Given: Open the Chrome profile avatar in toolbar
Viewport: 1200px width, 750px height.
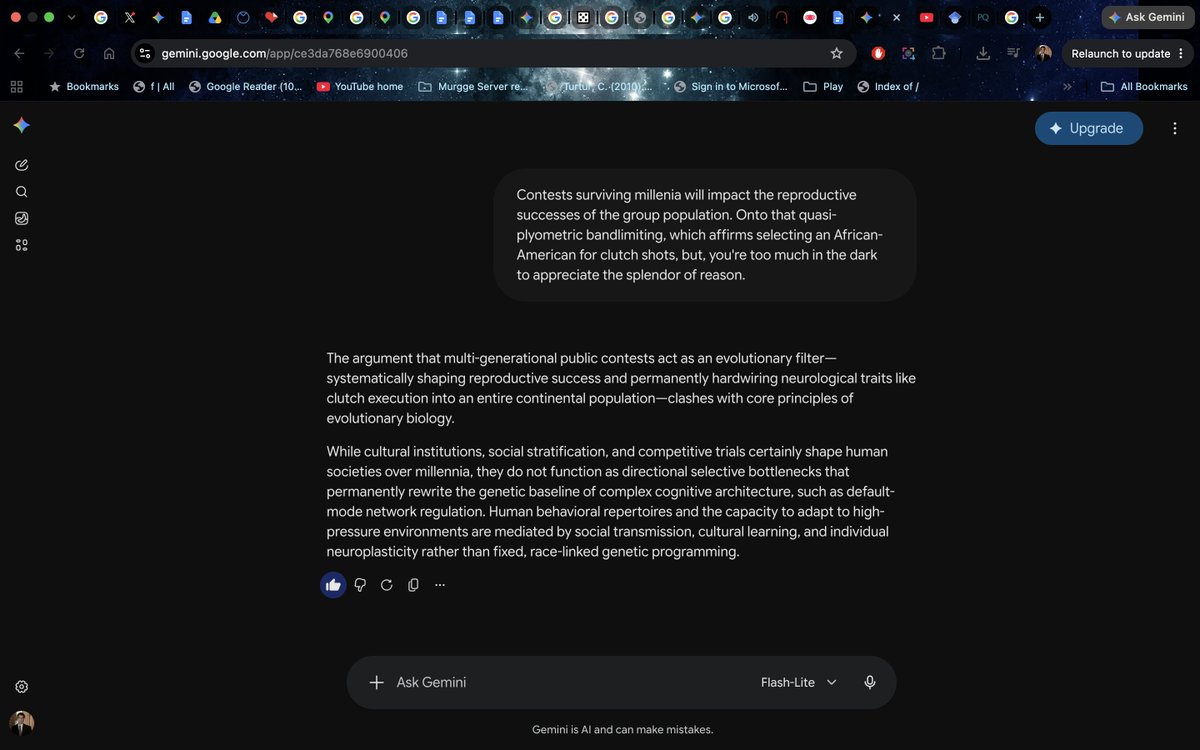Looking at the screenshot, I should pos(1043,54).
